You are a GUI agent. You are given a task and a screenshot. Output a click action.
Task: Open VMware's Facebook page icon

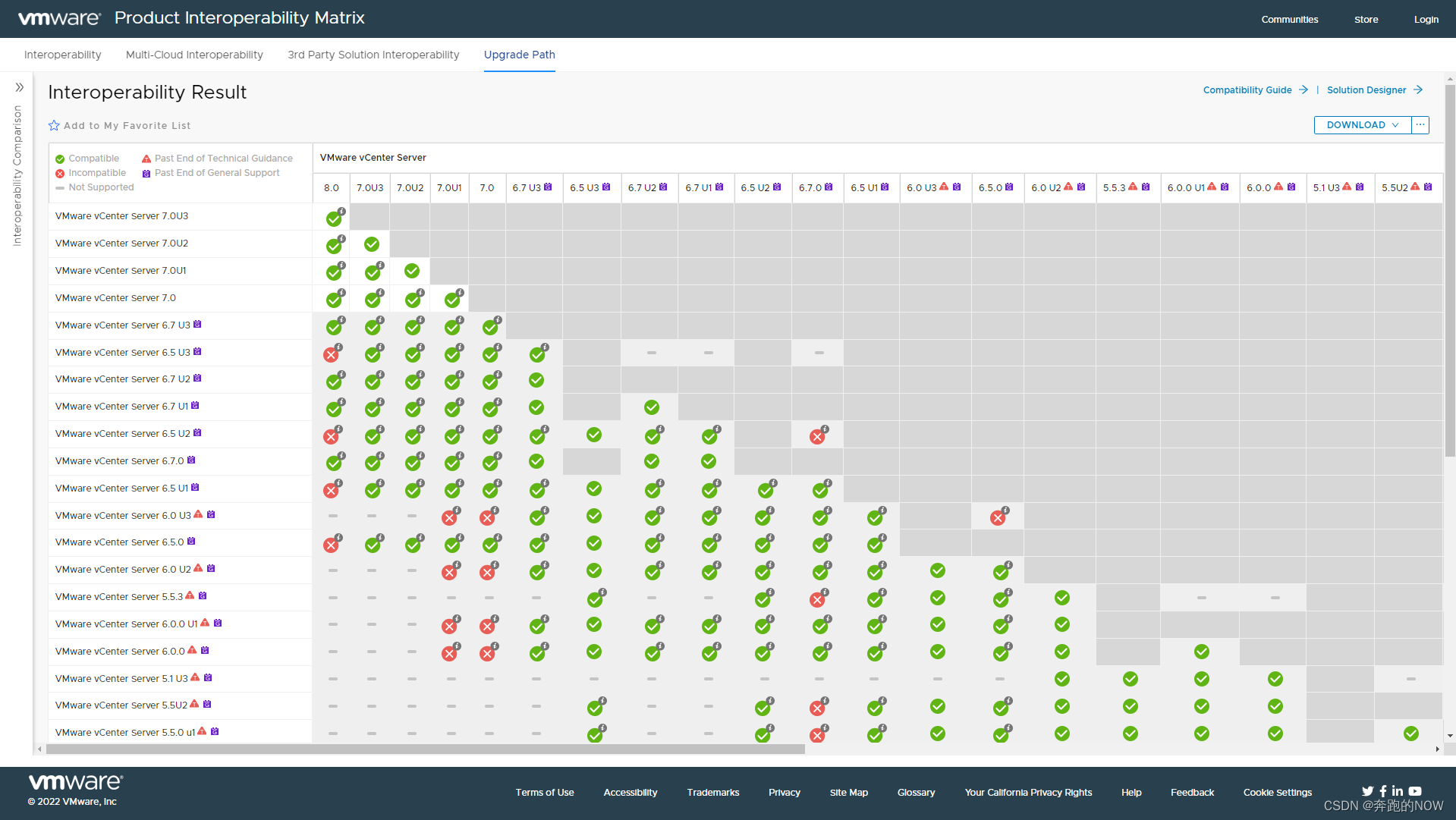(x=1383, y=790)
